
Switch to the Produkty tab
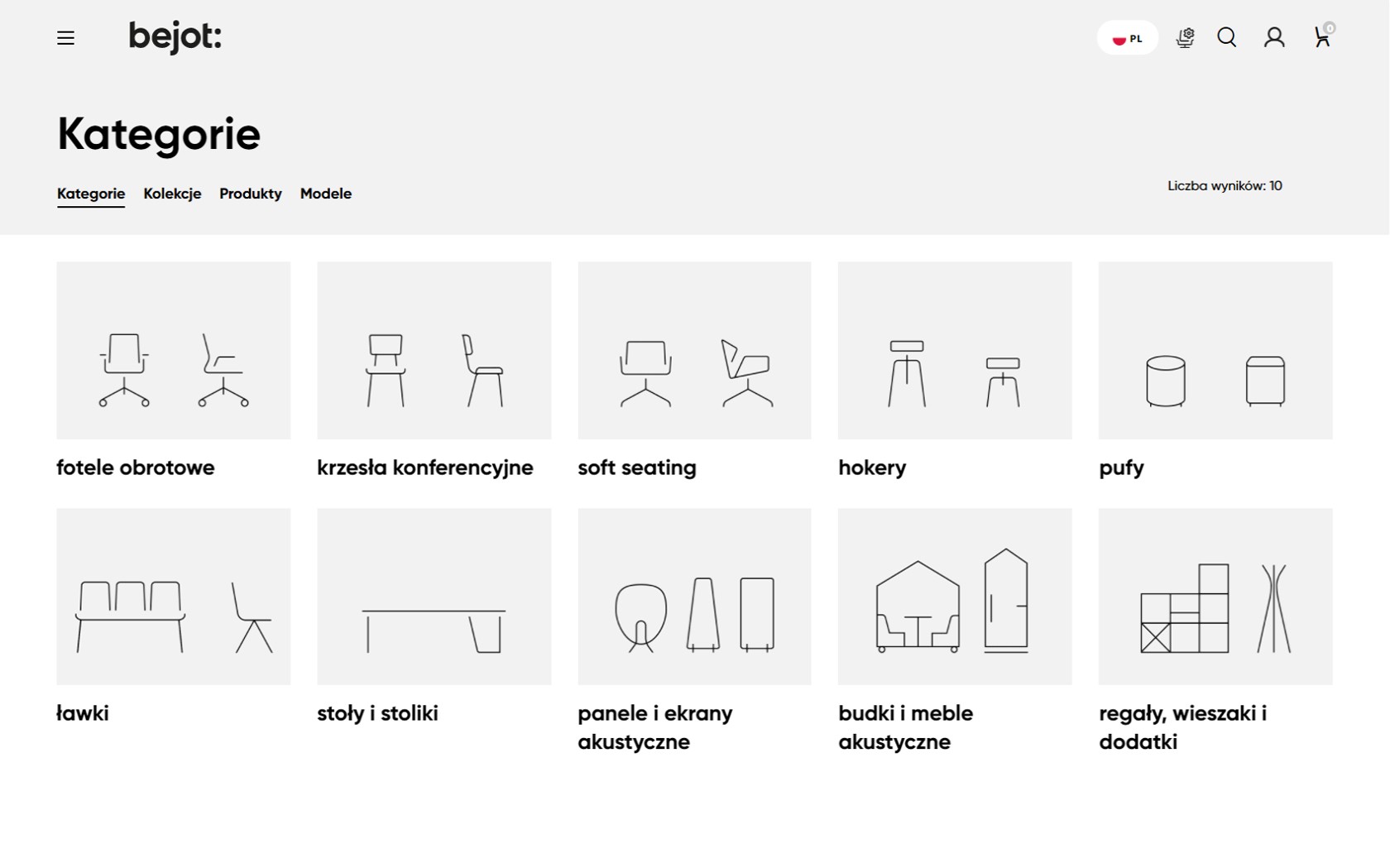pyautogui.click(x=250, y=194)
